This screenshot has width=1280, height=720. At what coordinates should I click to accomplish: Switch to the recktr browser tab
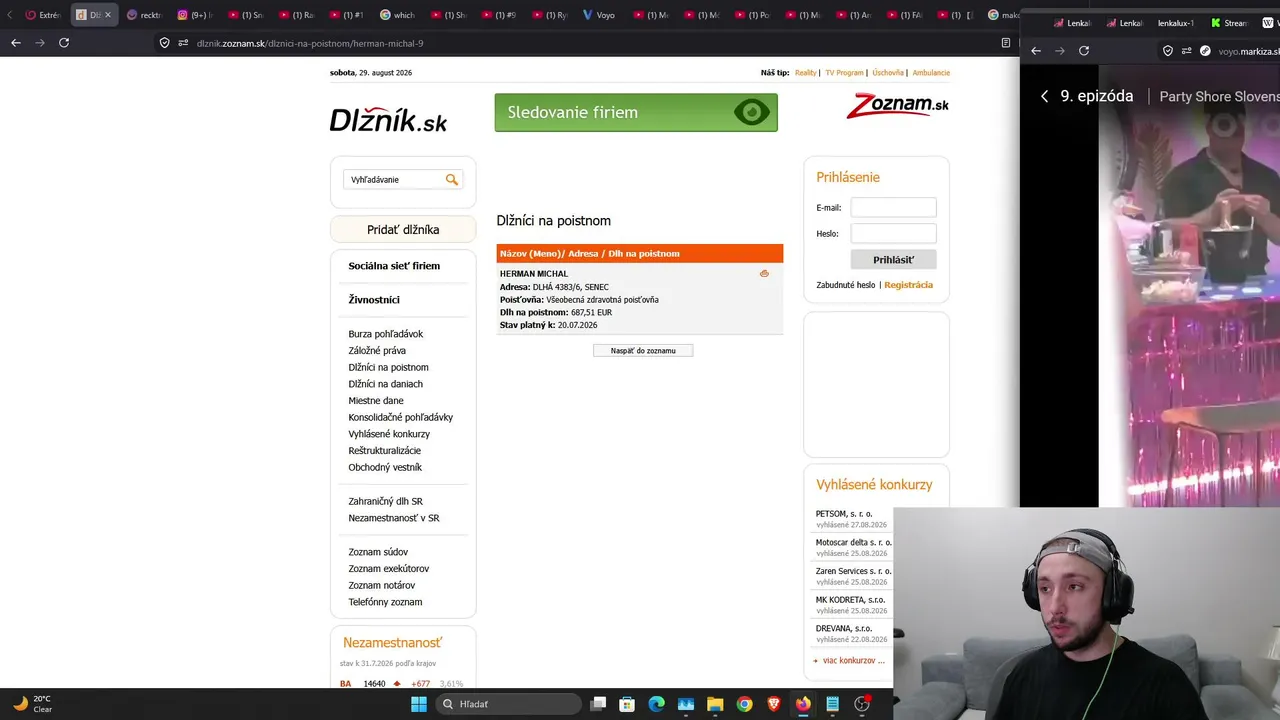pyautogui.click(x=145, y=15)
